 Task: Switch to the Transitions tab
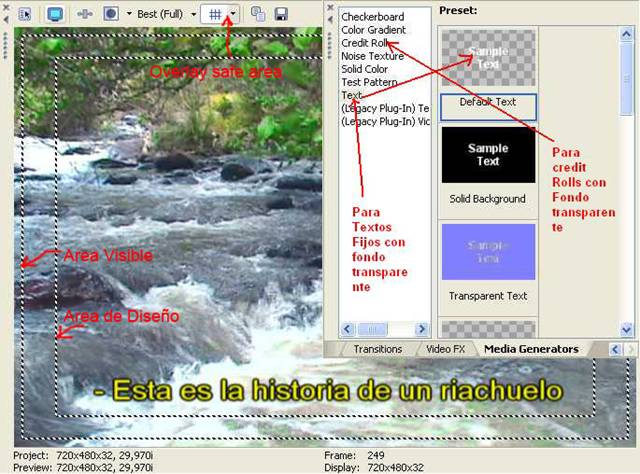pos(377,349)
